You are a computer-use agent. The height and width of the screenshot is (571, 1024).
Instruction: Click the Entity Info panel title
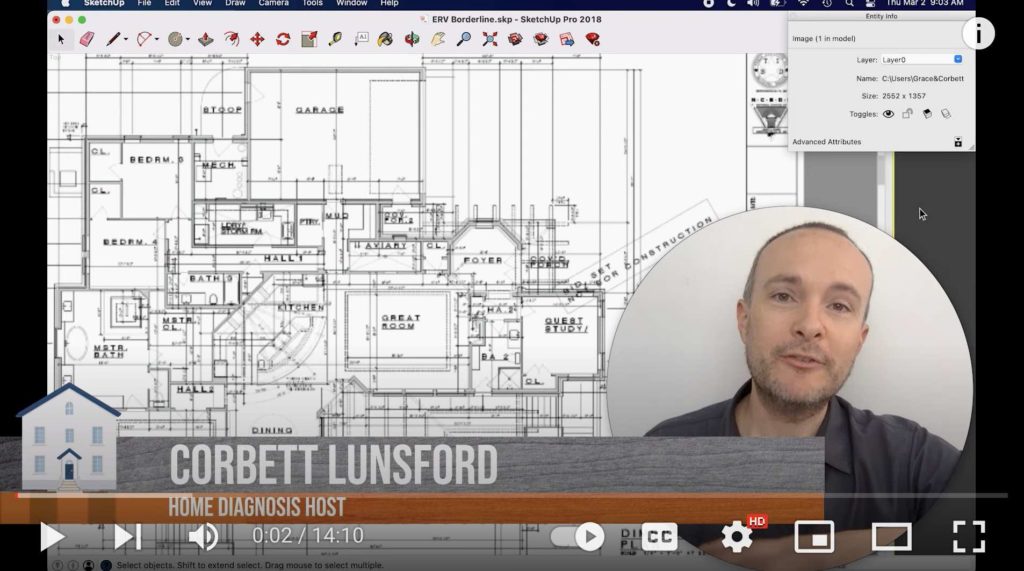click(881, 16)
